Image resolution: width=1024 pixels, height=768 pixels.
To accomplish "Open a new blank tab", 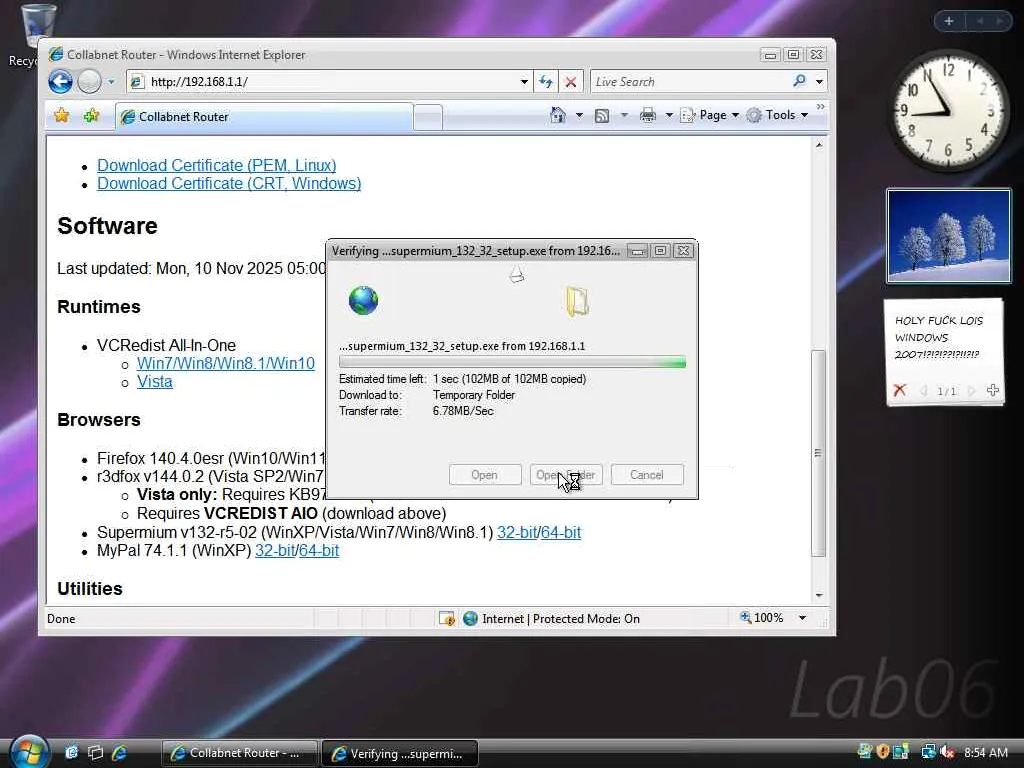I will tap(428, 118).
